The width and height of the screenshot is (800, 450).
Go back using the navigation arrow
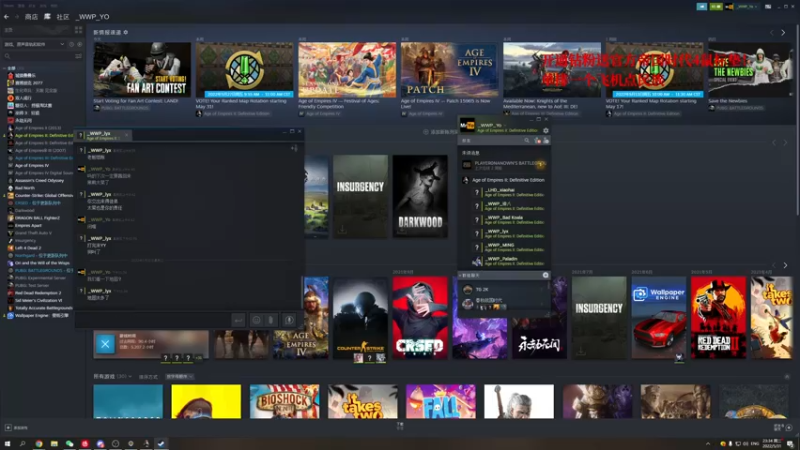point(6,17)
